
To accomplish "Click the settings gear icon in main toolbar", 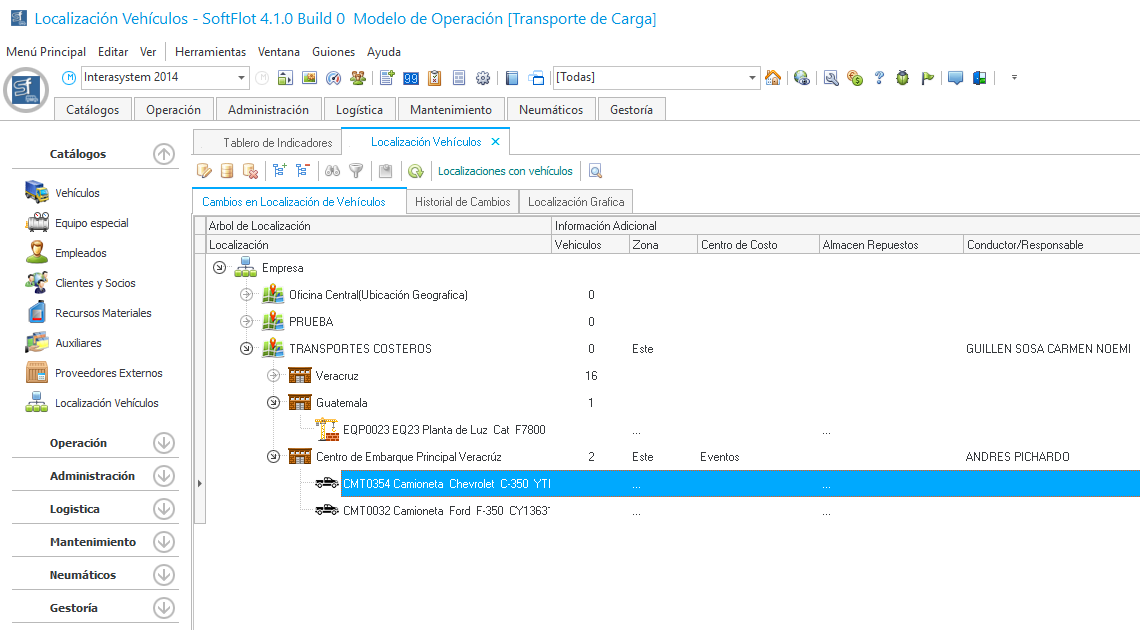I will pyautogui.click(x=483, y=78).
